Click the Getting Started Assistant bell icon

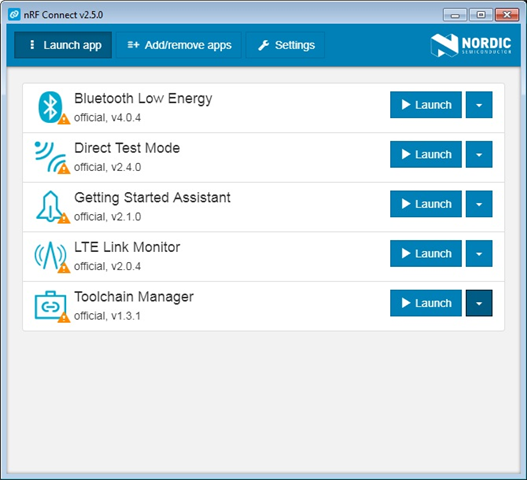50,206
